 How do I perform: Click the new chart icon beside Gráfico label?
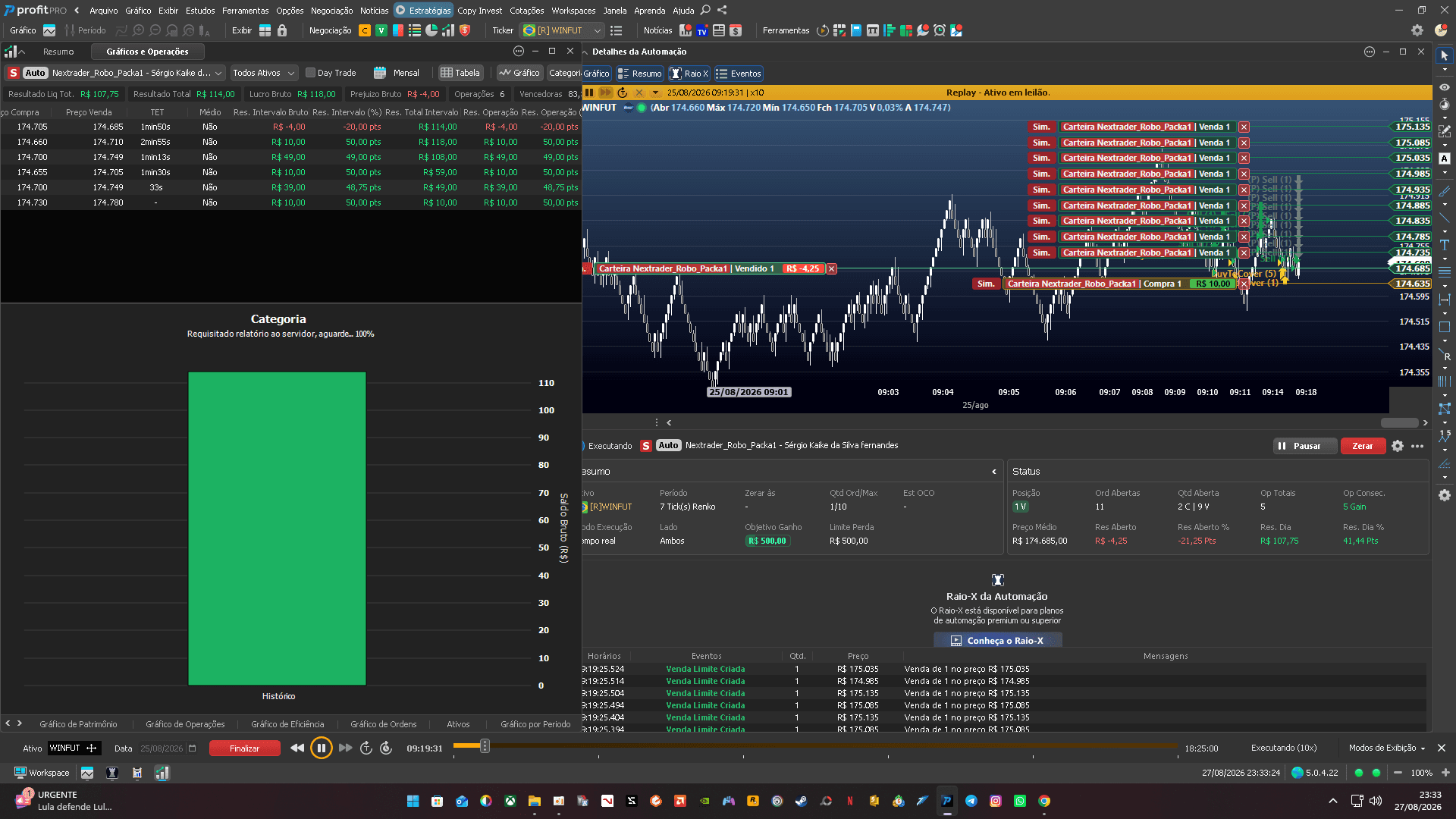click(x=49, y=30)
